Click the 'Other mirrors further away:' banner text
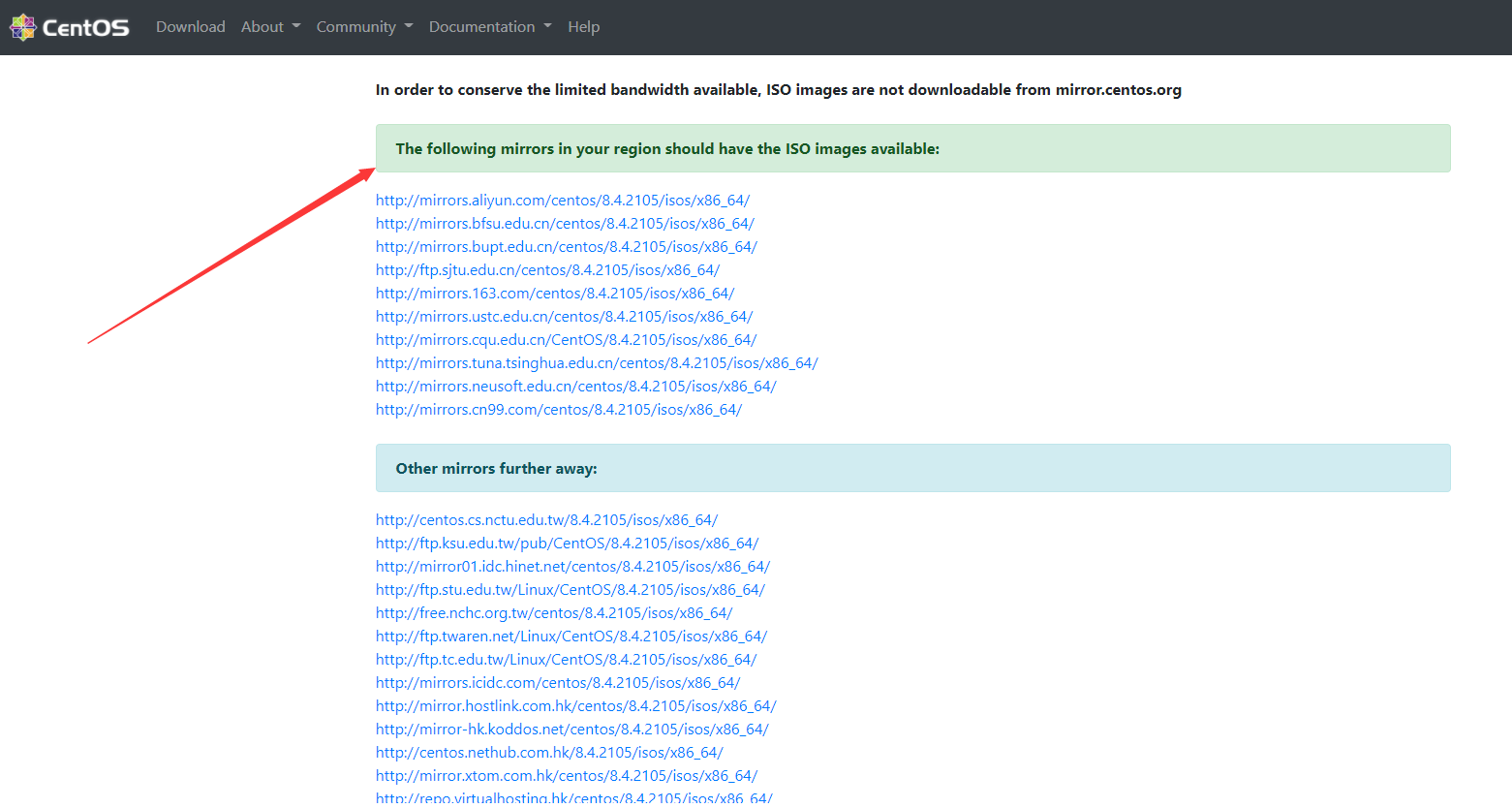 (x=496, y=469)
